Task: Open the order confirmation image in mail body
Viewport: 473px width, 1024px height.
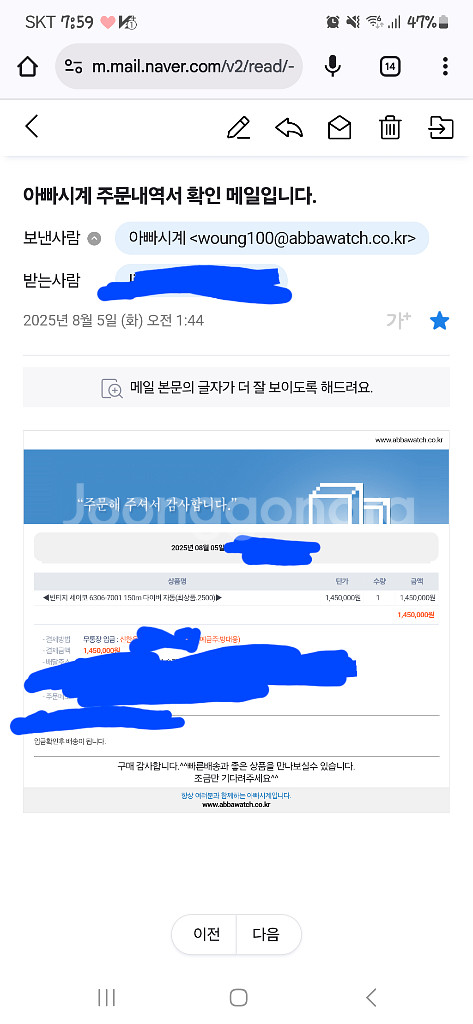Action: tap(236, 621)
